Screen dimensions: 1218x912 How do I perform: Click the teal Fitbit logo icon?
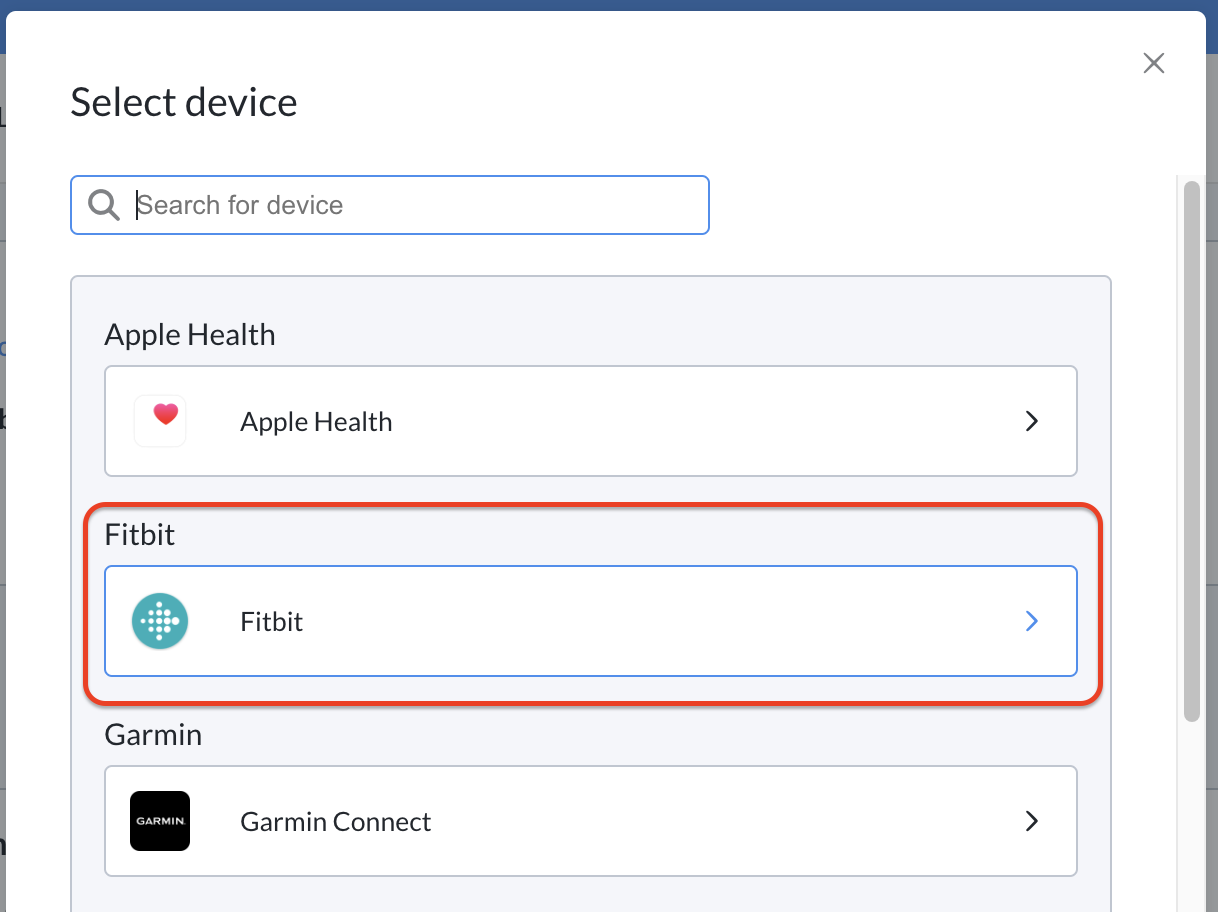(160, 621)
